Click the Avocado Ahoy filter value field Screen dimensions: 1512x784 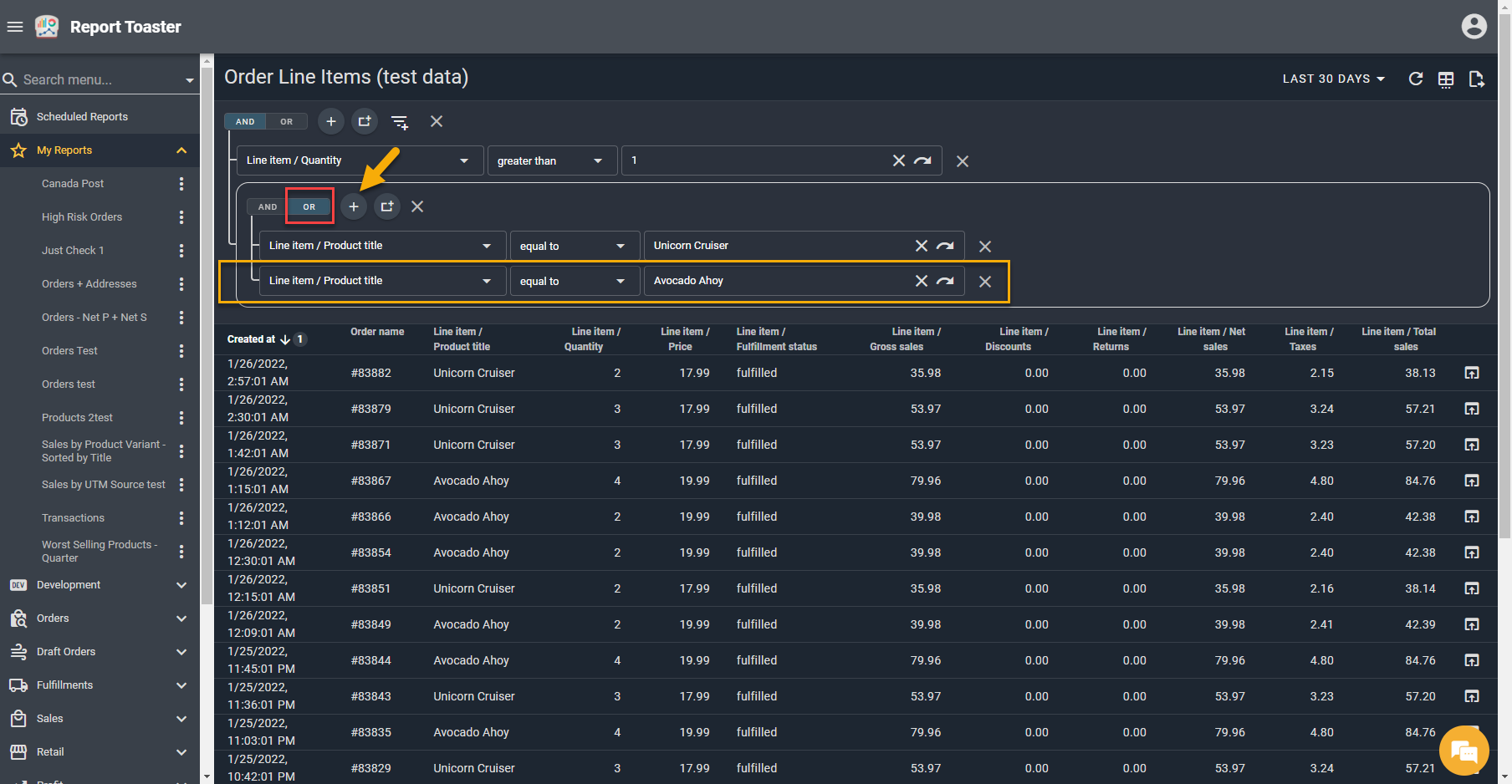778,281
